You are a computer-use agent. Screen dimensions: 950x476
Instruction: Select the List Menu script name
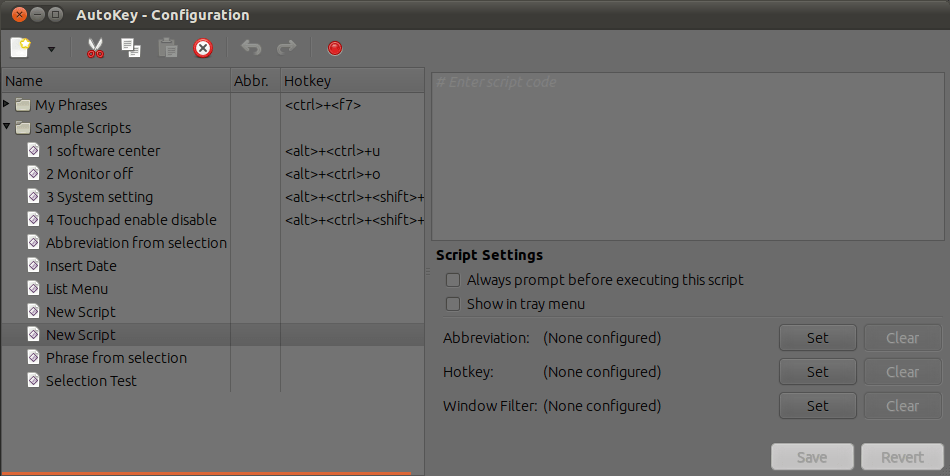tap(77, 289)
